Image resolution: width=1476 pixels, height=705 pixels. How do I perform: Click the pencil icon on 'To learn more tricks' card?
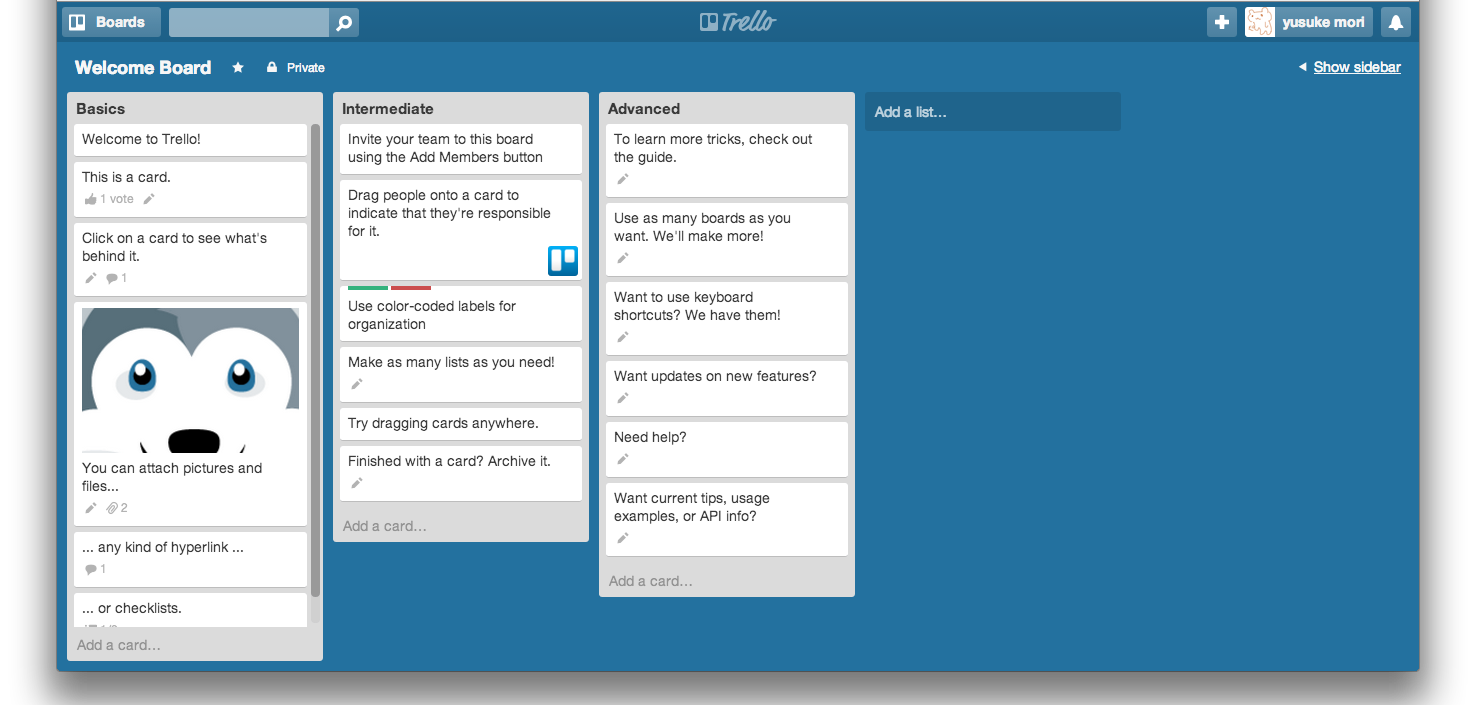click(x=623, y=179)
